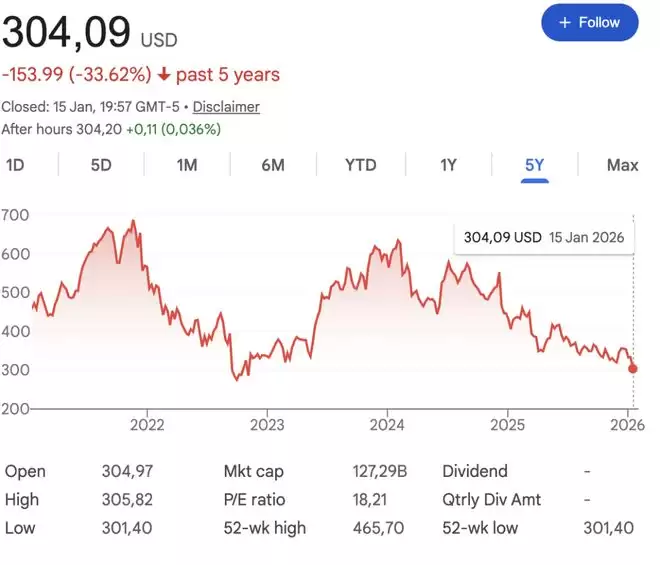
Task: Click the P/E ratio label
Action: (x=257, y=499)
